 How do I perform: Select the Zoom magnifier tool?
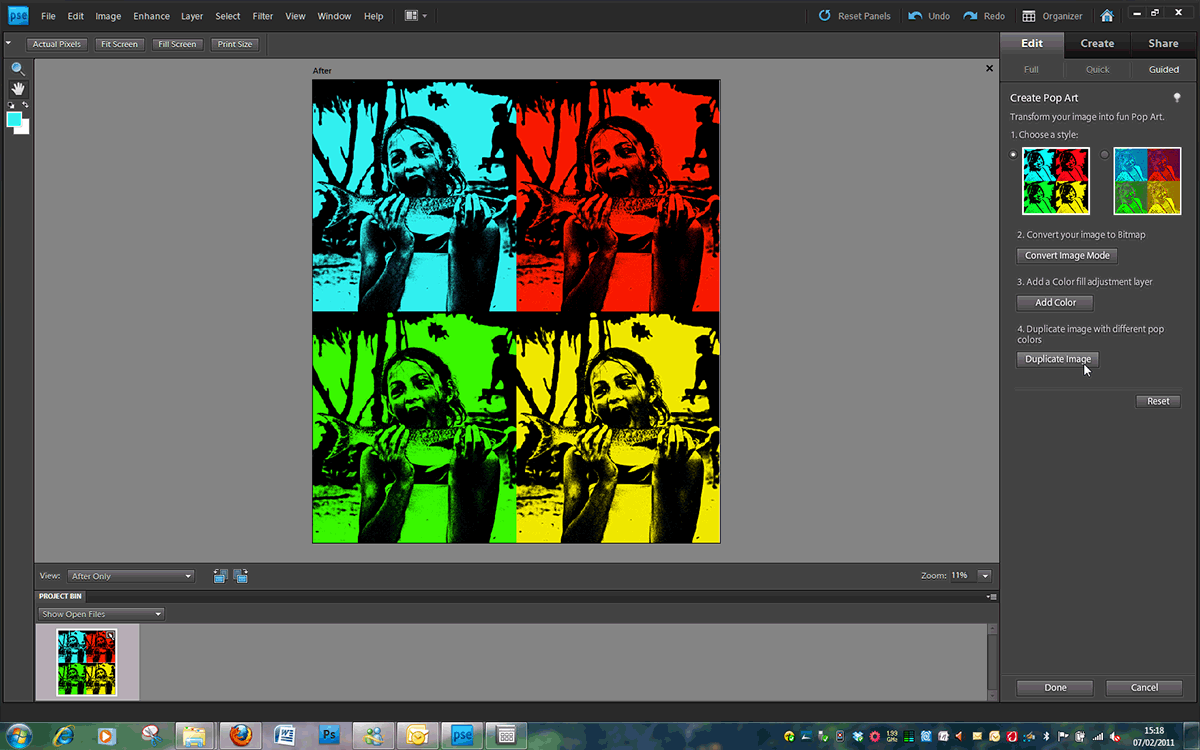[18, 69]
